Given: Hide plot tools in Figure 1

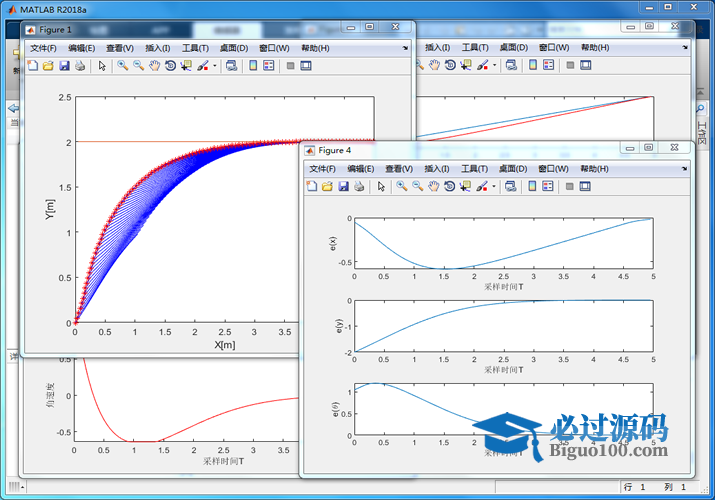Looking at the screenshot, I should click(290, 66).
